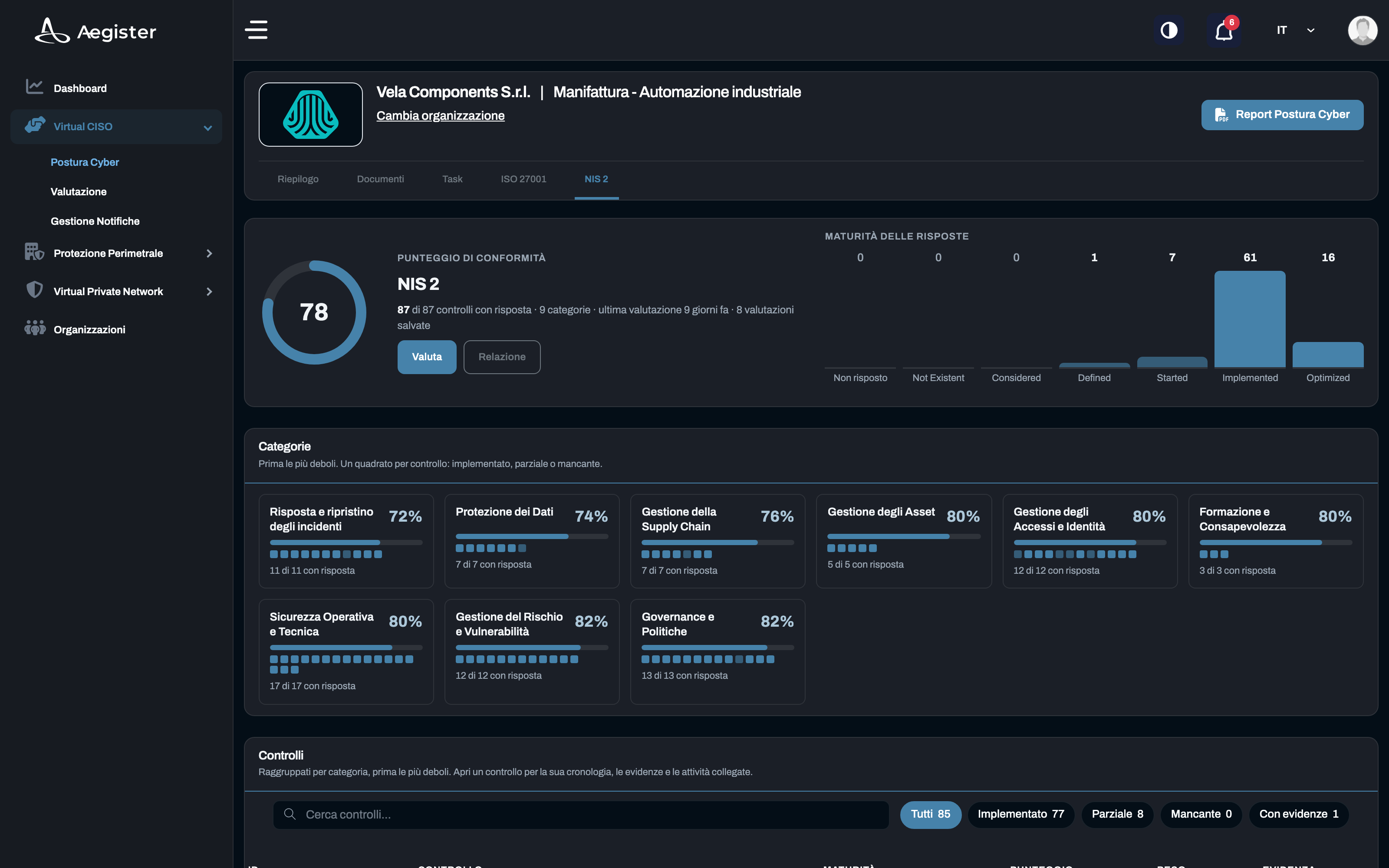Viewport: 1389px width, 868px height.
Task: Select the Mancante 0 filter
Action: (x=1201, y=815)
